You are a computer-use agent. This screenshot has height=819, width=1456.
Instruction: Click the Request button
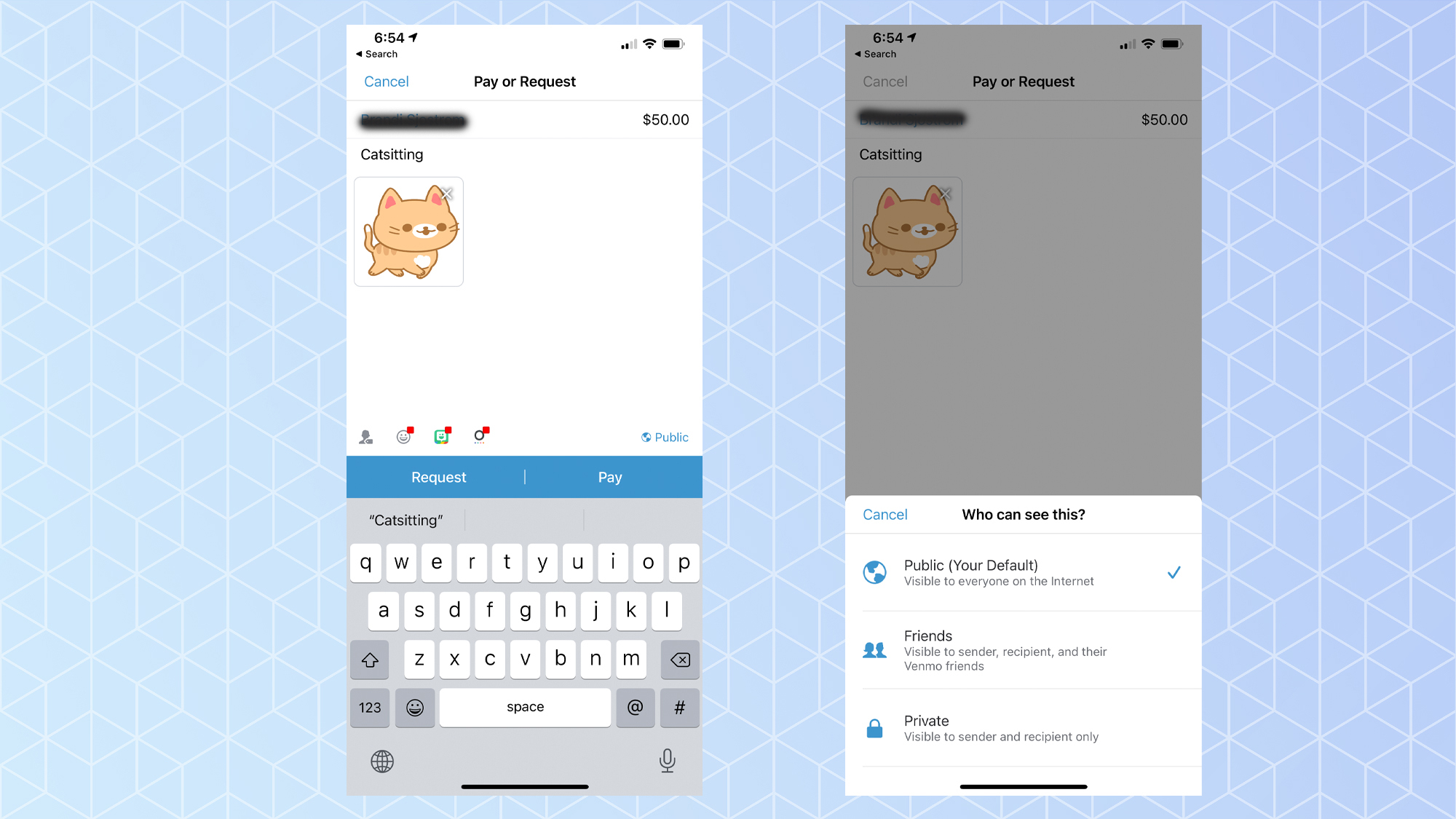[438, 476]
